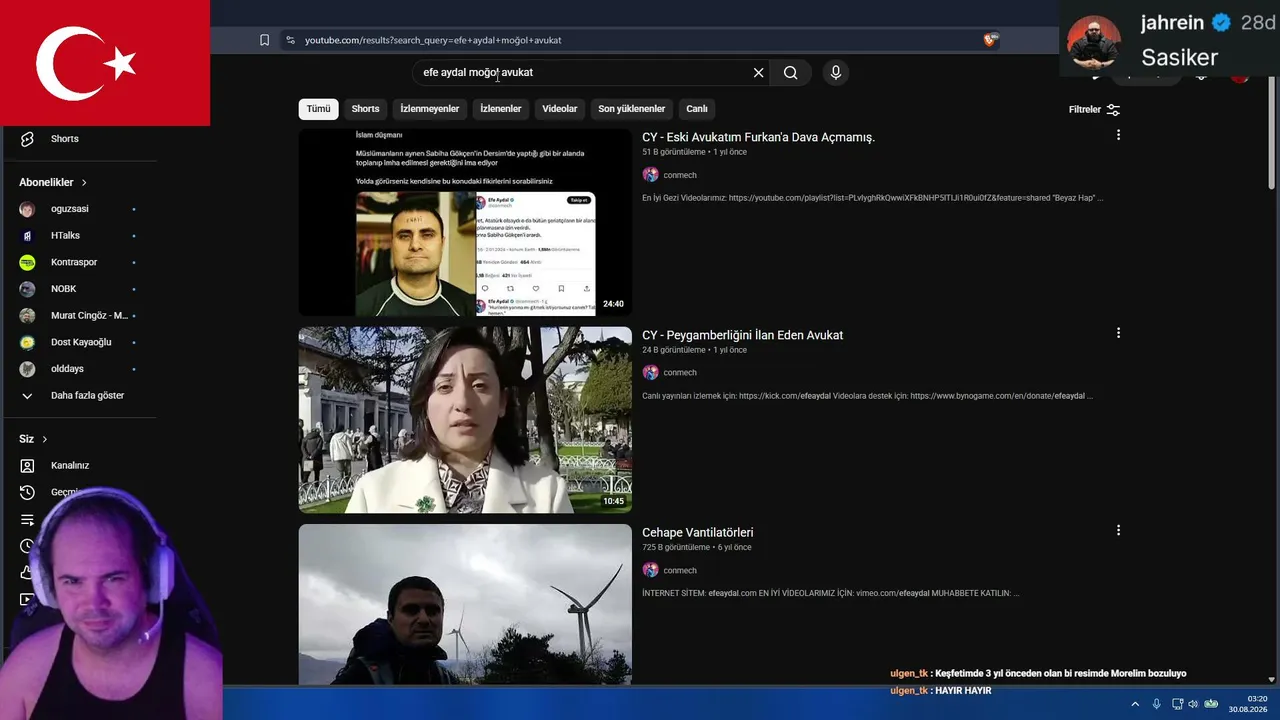Open the site information icon beside URL

coord(290,40)
